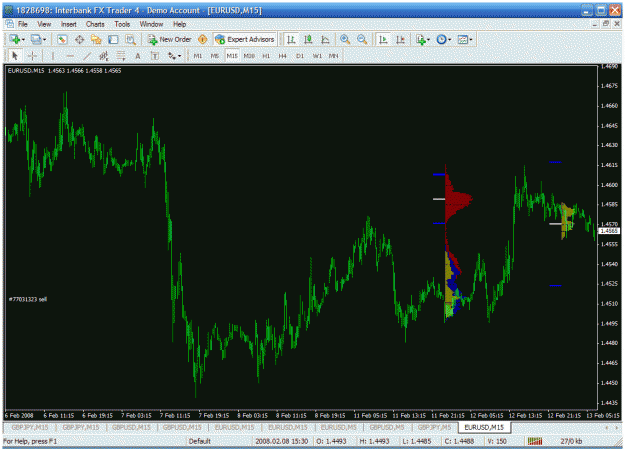Click the New Order button
The width and height of the screenshot is (625, 449).
(170, 39)
